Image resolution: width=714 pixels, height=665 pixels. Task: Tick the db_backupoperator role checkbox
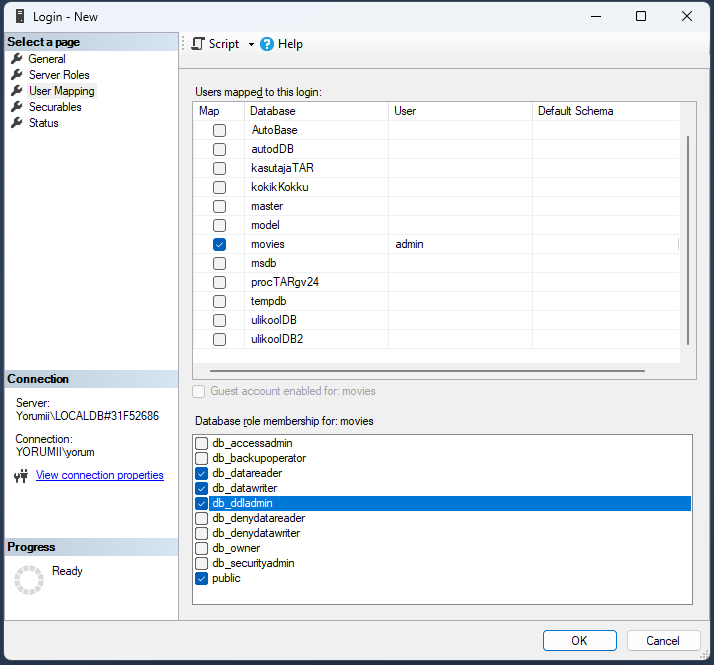point(201,458)
